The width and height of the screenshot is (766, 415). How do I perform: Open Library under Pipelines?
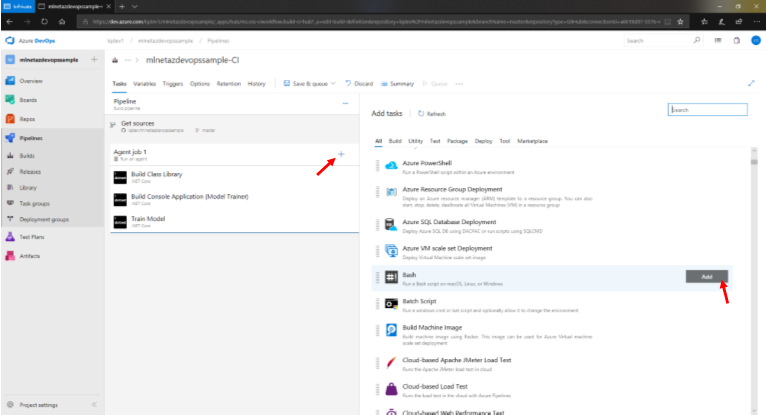pyautogui.click(x=28, y=187)
